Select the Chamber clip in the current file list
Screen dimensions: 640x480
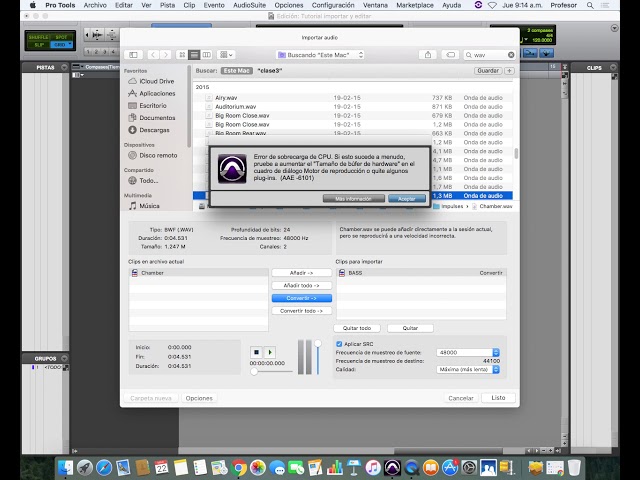point(198,273)
